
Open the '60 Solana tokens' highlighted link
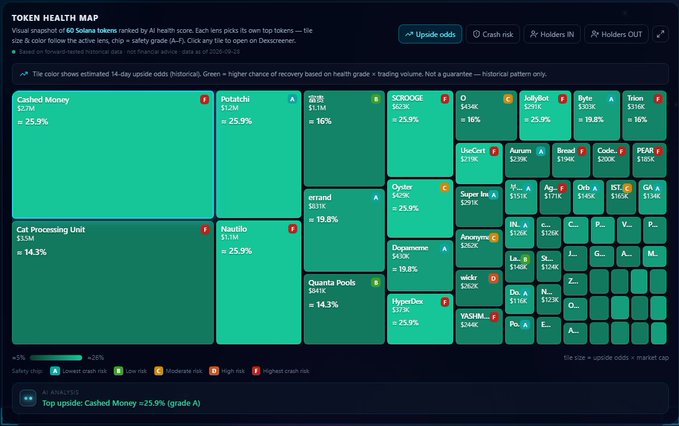(91, 30)
